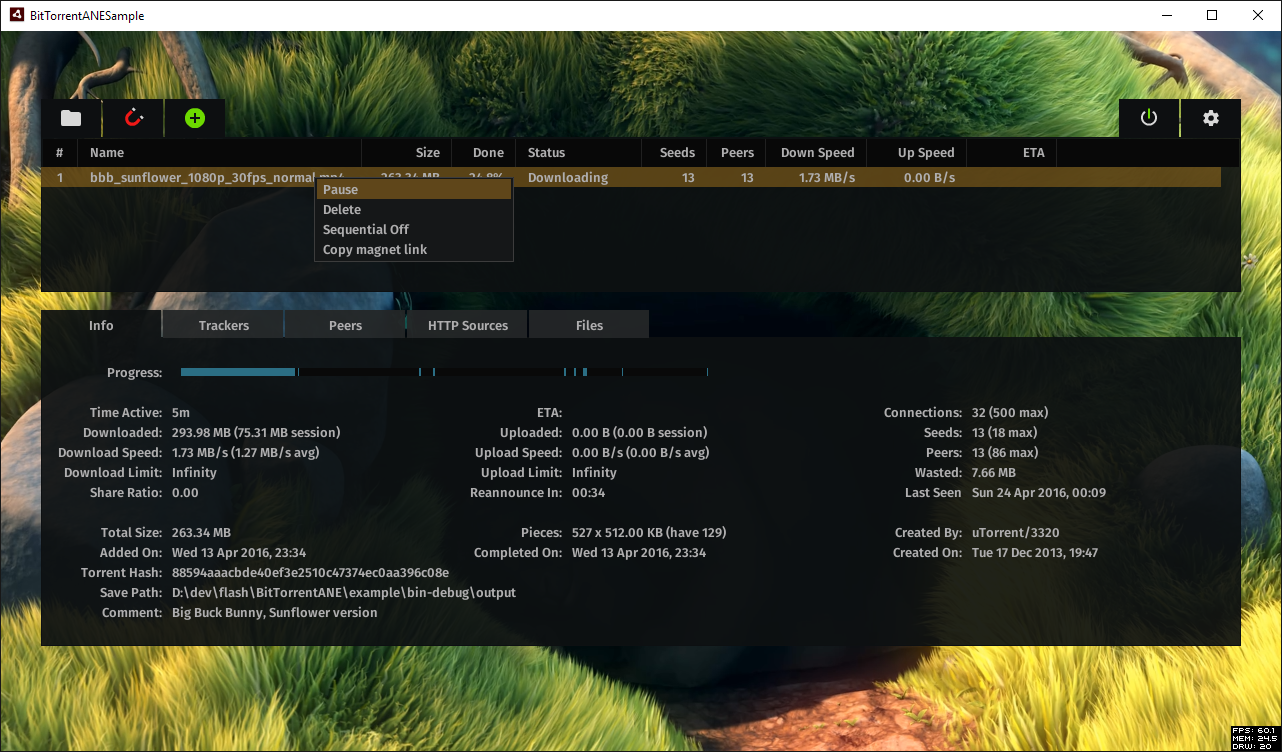Click the FPS MEM DRW stats overlay
The height and width of the screenshot is (752, 1282).
[1255, 738]
